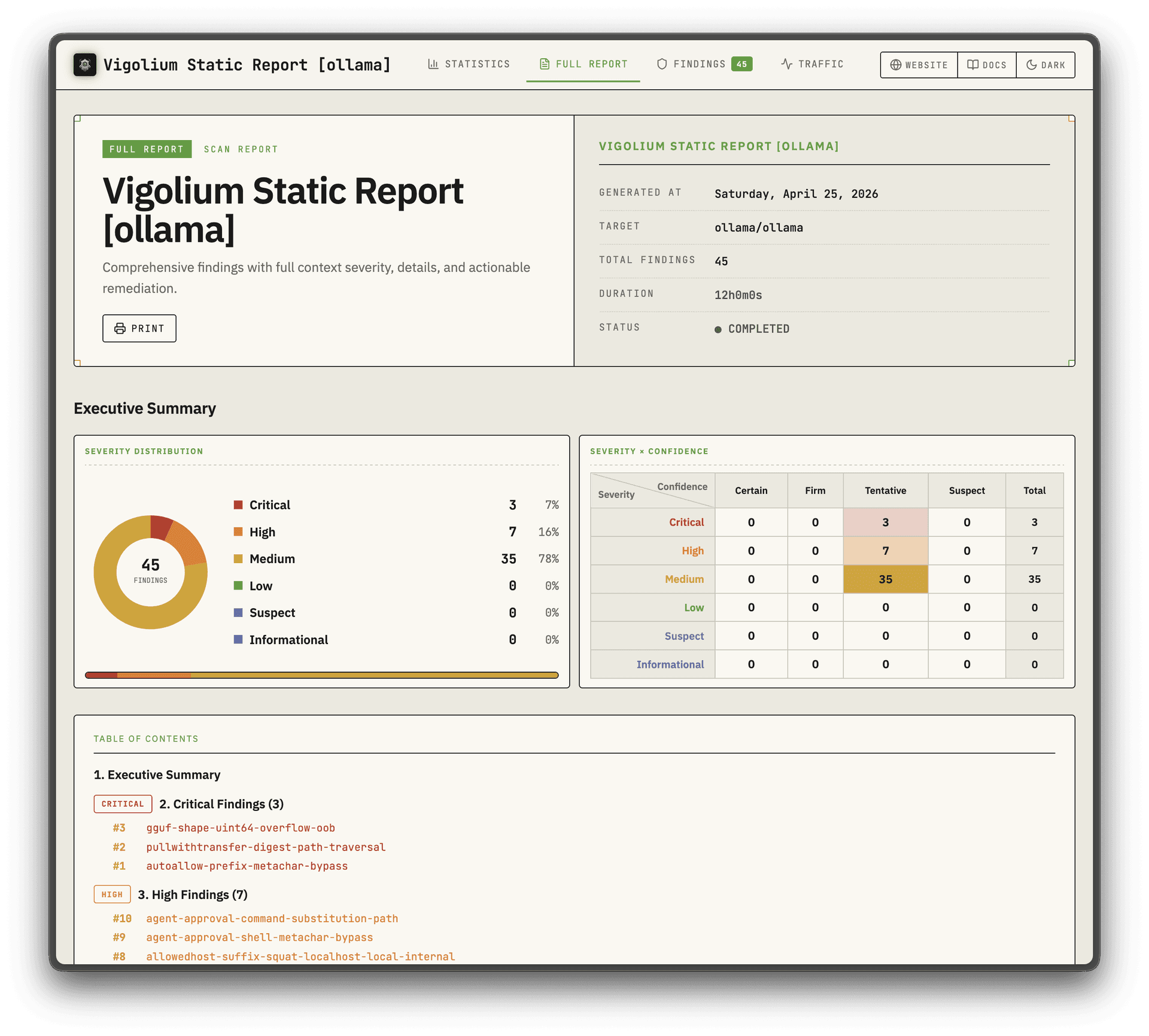
Task: Open 3. High Findings (7) link
Action: coord(193,894)
